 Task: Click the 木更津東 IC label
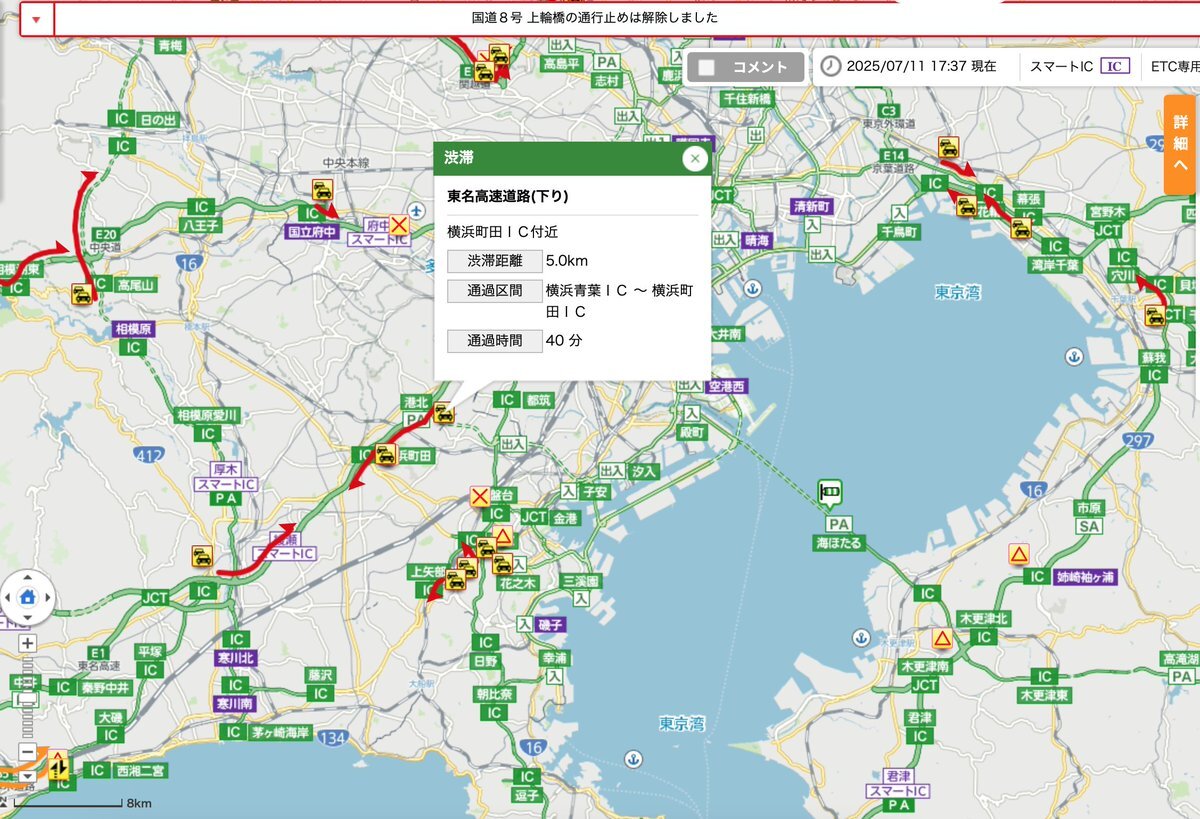coord(1044,694)
